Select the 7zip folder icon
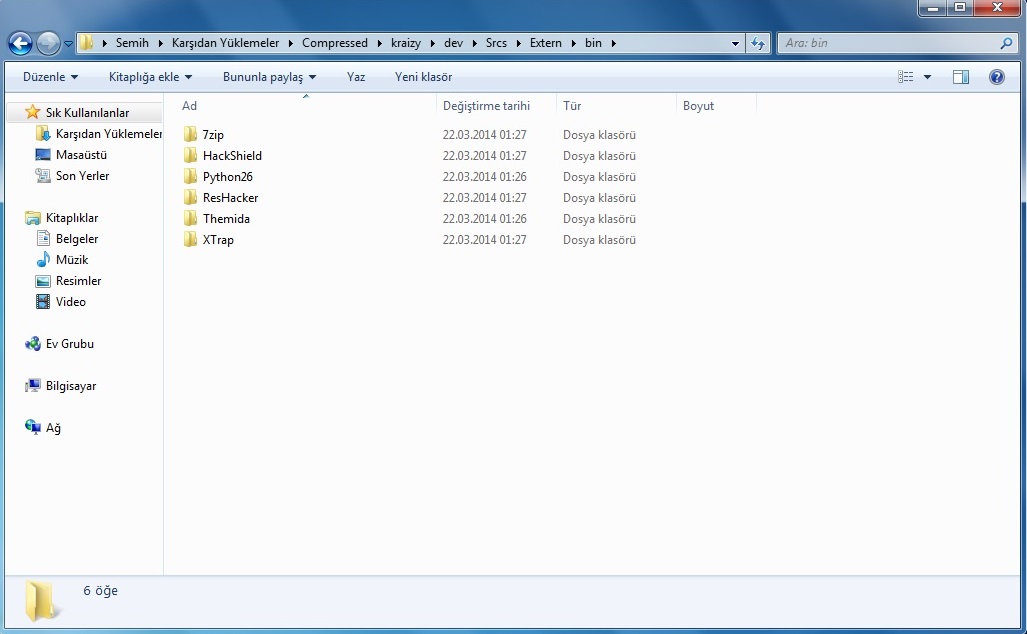 191,134
